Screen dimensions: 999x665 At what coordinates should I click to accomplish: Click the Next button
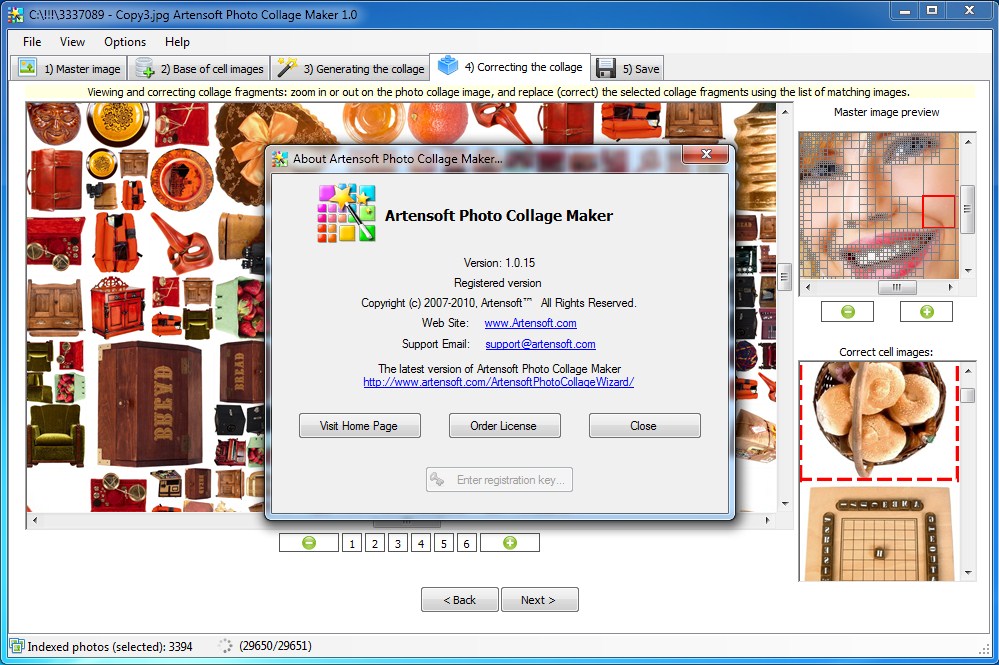pyautogui.click(x=539, y=599)
